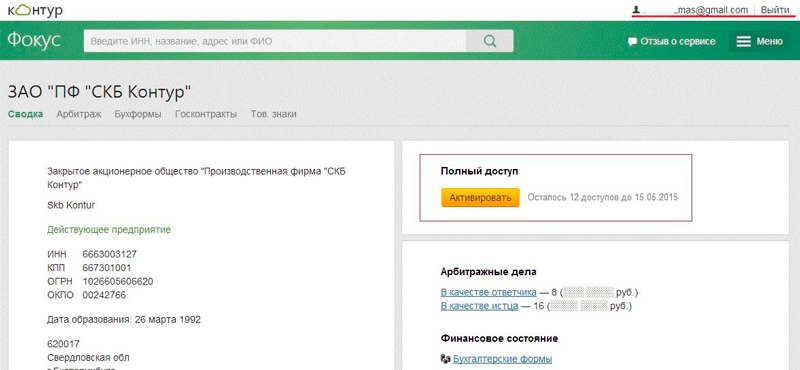
Task: Click the ИНН value 6663003127
Action: pos(109,254)
